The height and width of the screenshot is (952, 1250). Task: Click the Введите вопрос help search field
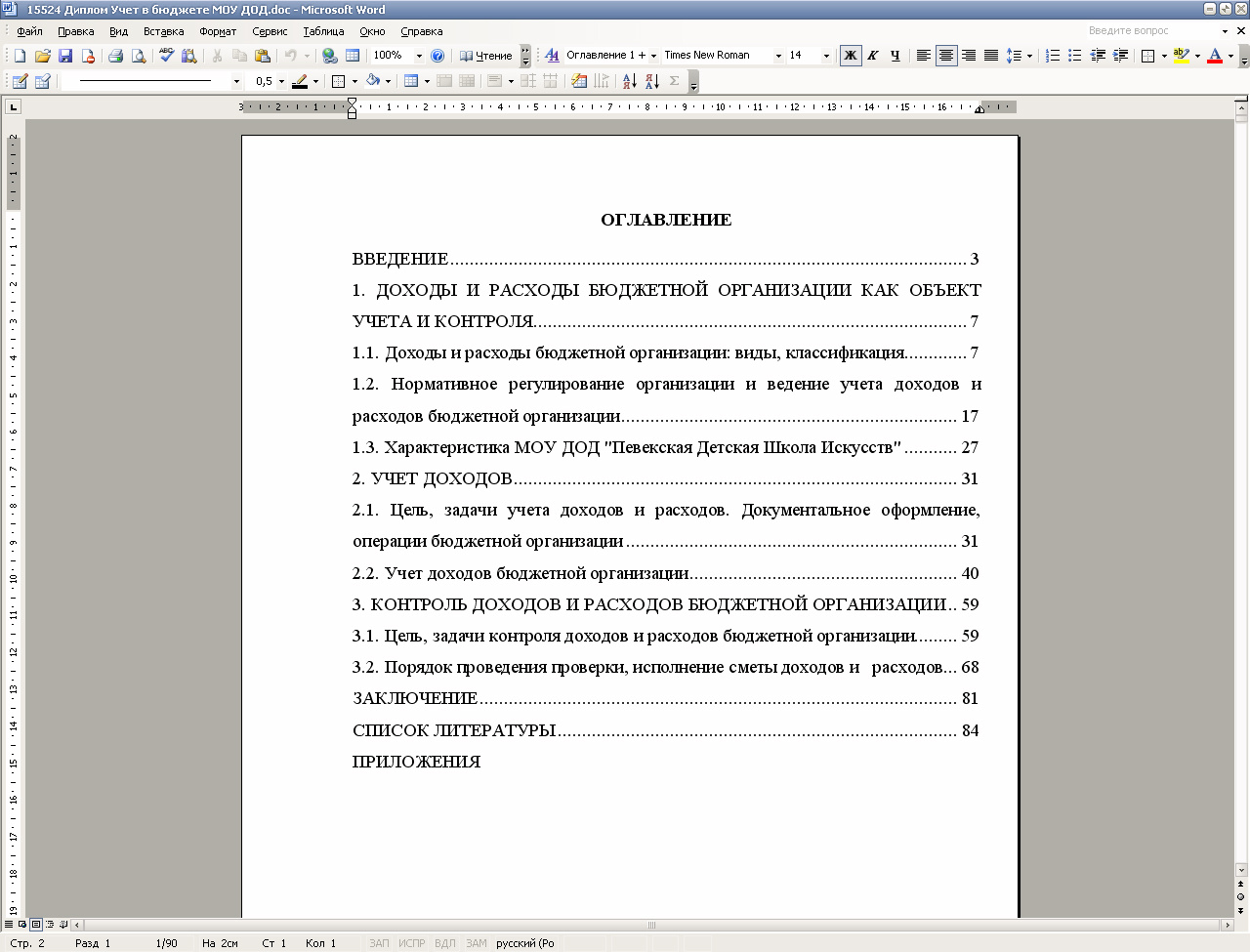point(1150,31)
